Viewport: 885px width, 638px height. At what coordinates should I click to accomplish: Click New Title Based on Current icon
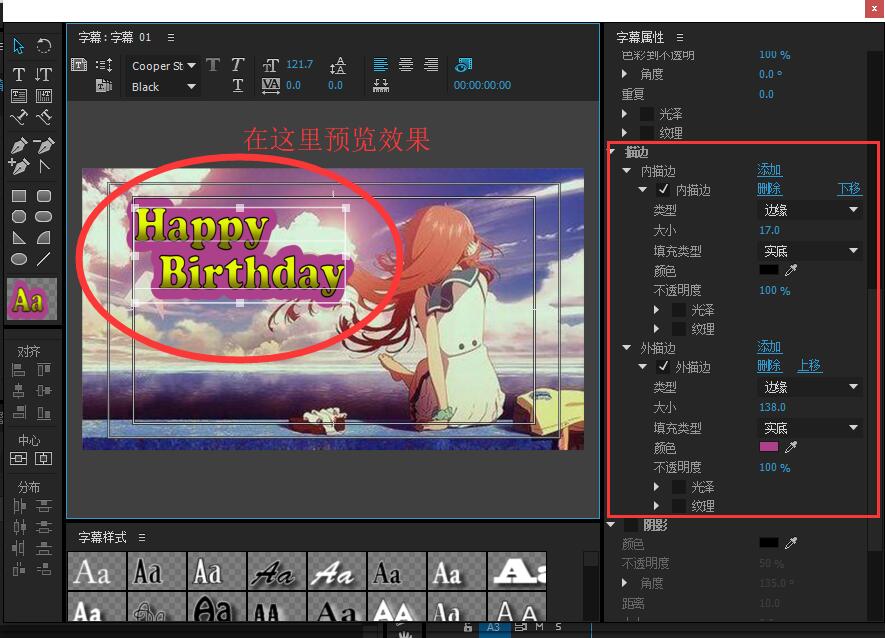79,65
